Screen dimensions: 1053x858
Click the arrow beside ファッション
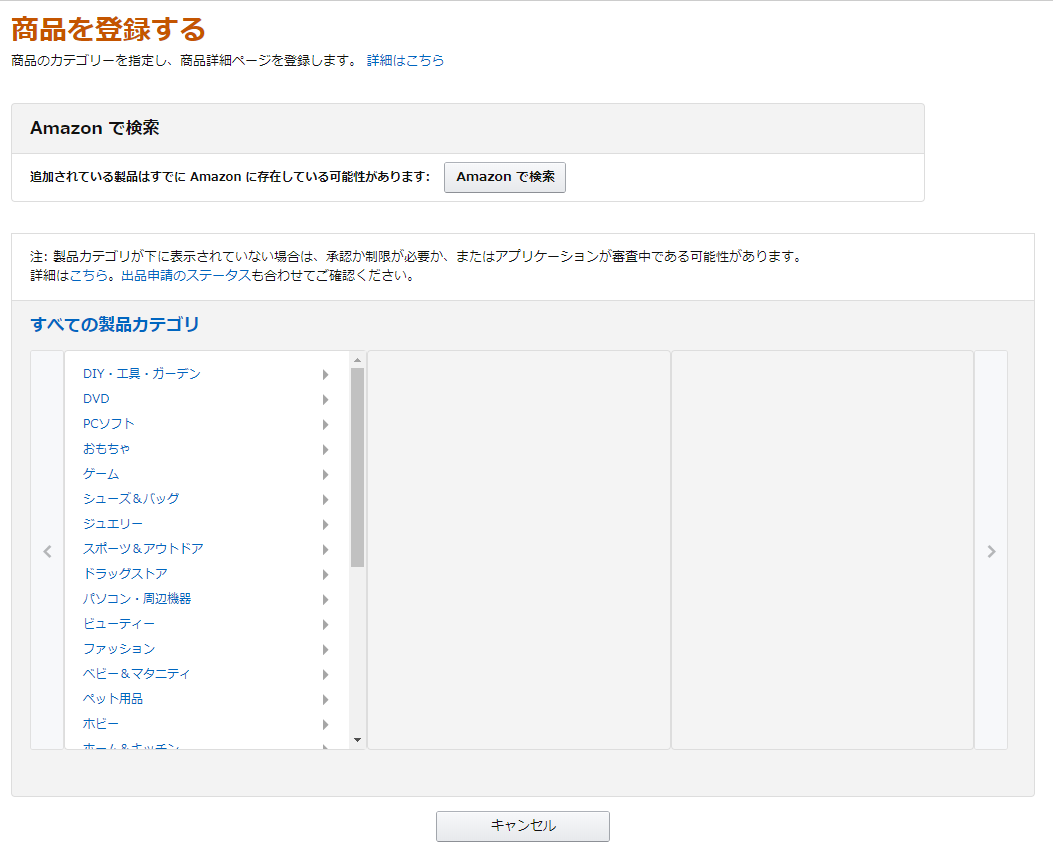[x=326, y=650]
